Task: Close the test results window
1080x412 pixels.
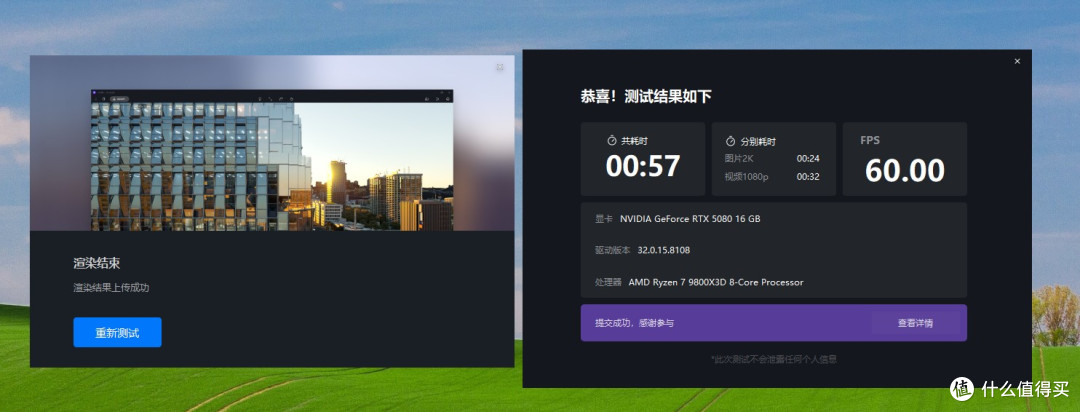Action: (1017, 61)
